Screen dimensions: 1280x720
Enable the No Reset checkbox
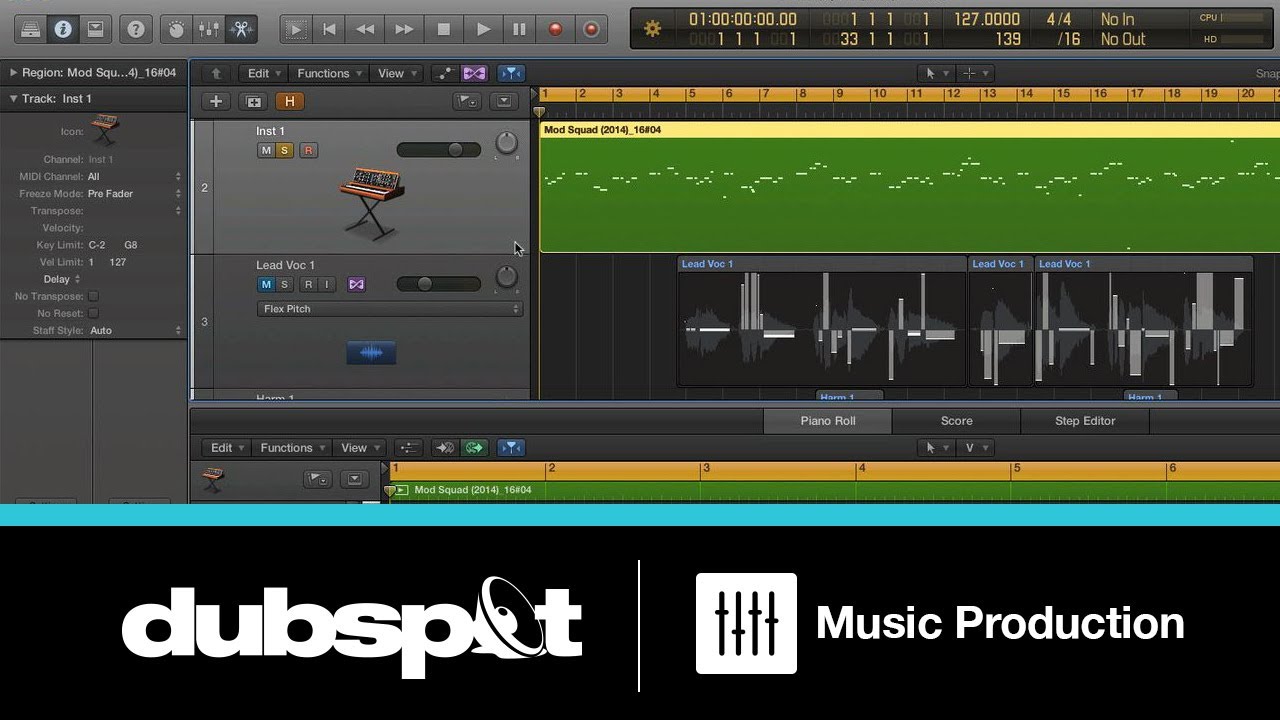(x=93, y=313)
